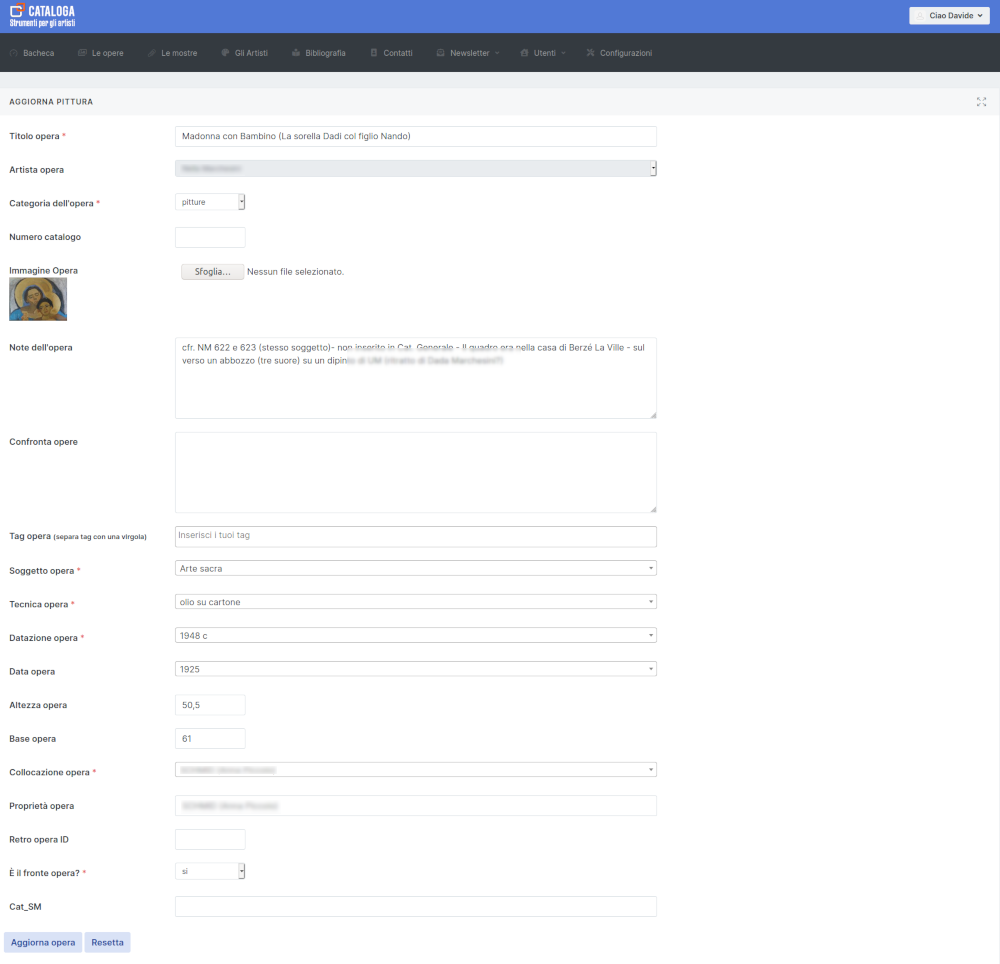
Task: Click the Note dell'opera resize handle
Action: point(653,415)
